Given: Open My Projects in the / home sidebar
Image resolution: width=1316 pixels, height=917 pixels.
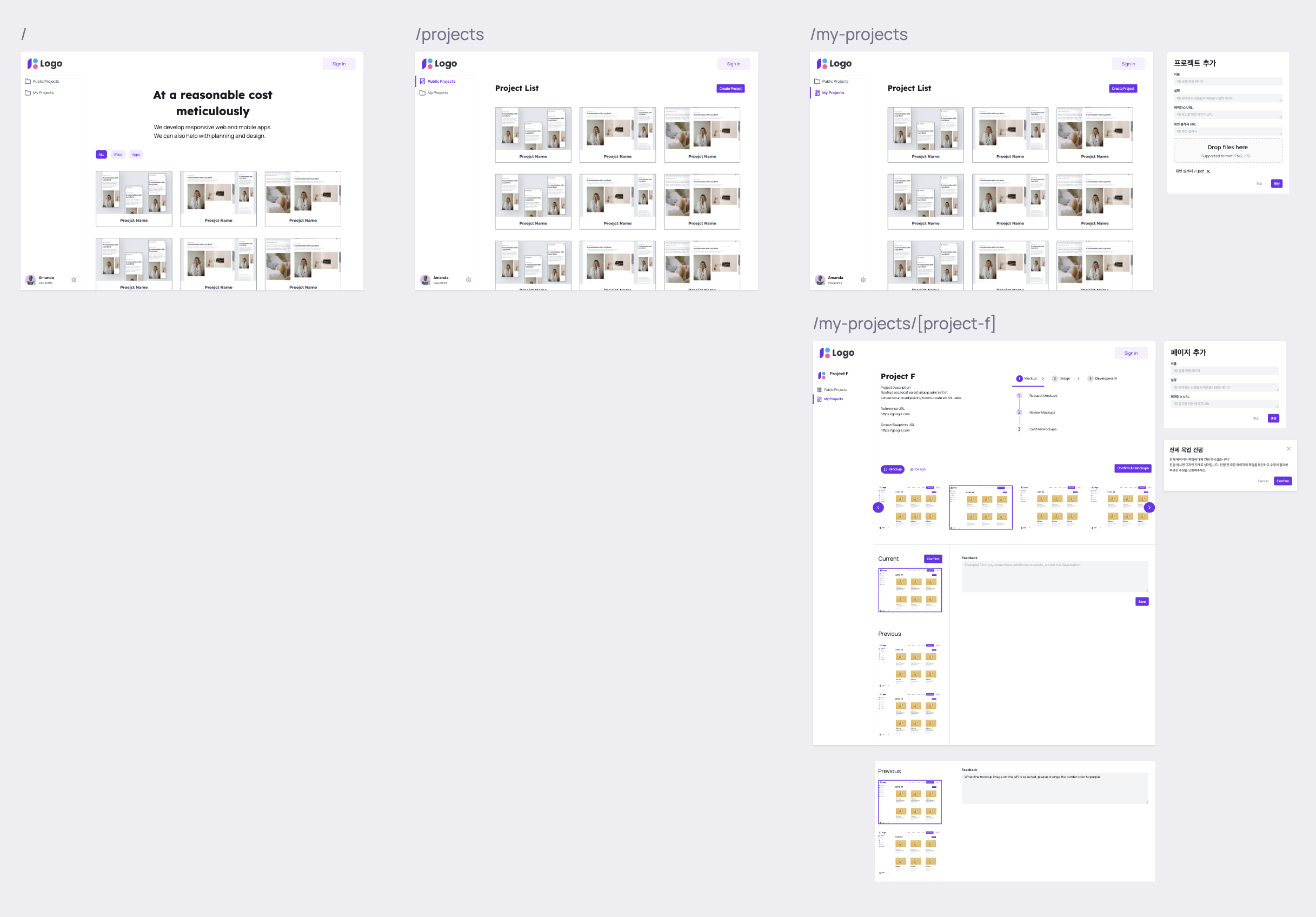Looking at the screenshot, I should (39, 93).
